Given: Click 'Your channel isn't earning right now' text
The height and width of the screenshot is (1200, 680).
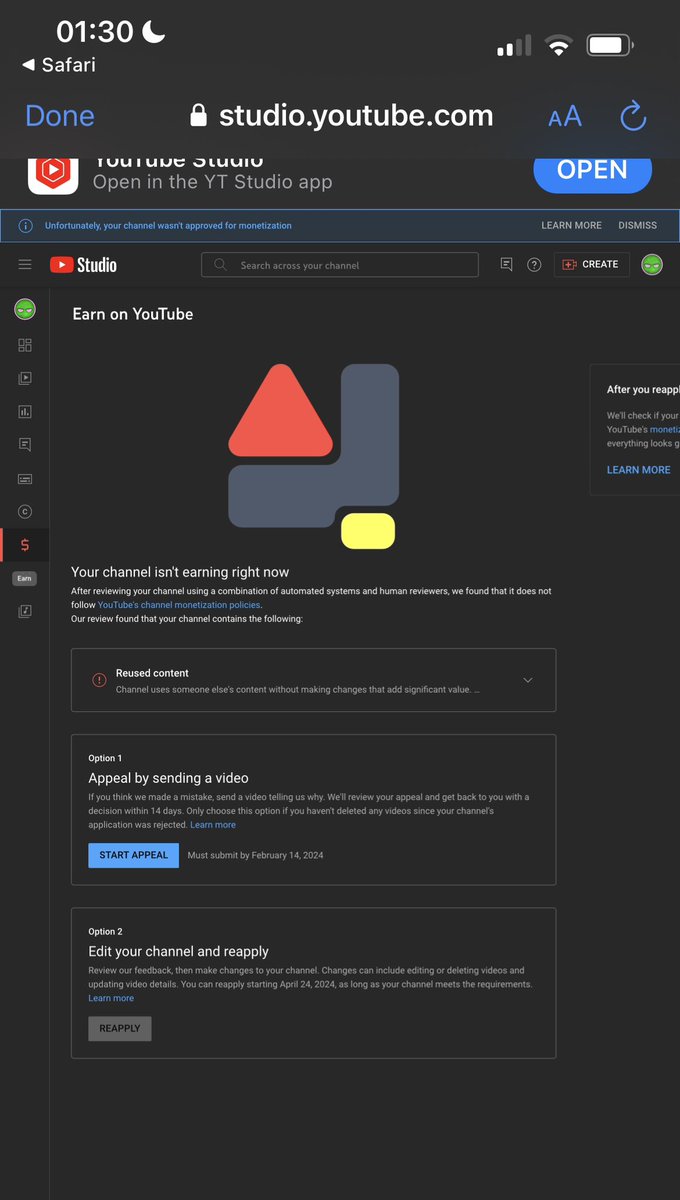Looking at the screenshot, I should coord(180,572).
